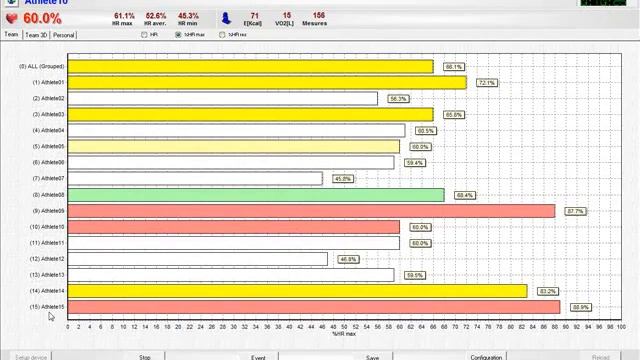The width and height of the screenshot is (640, 360).
Task: Click the 45.8% label beside Athlete07
Action: pyautogui.click(x=342, y=179)
